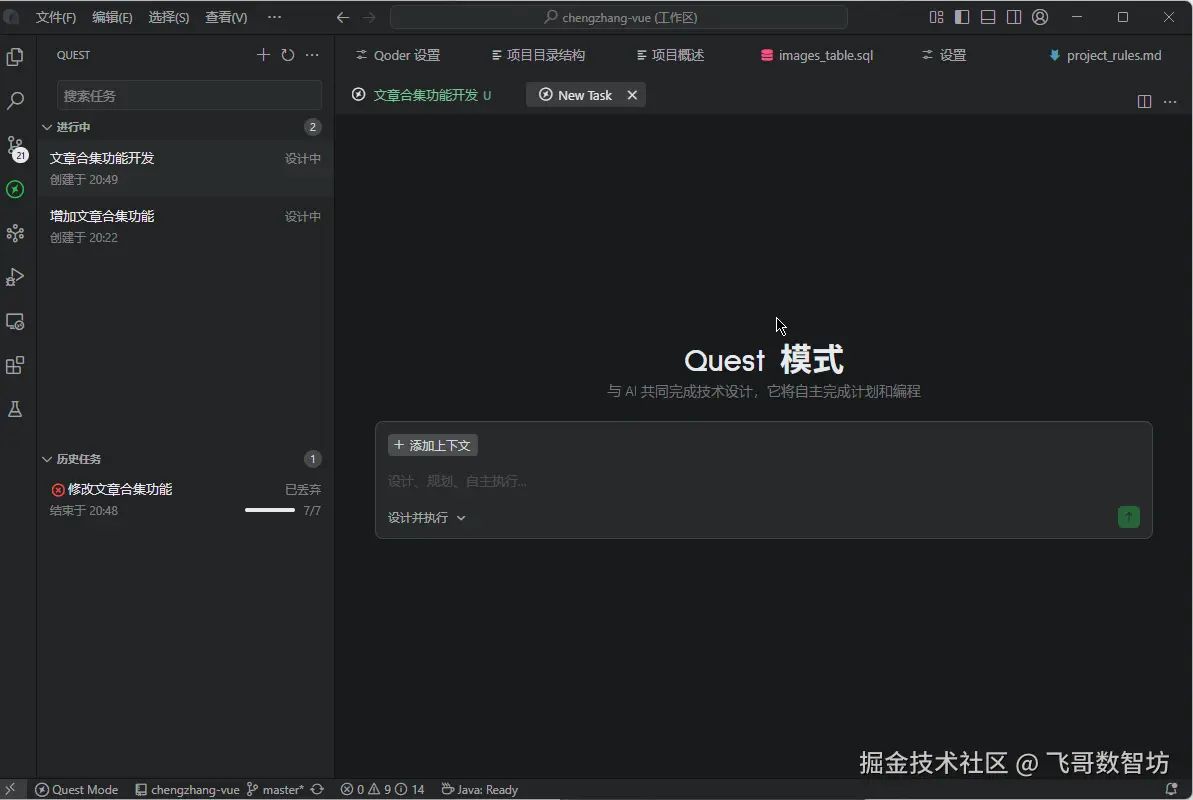Click the 7/7 progress bar
The height and width of the screenshot is (800, 1193).
[270, 510]
